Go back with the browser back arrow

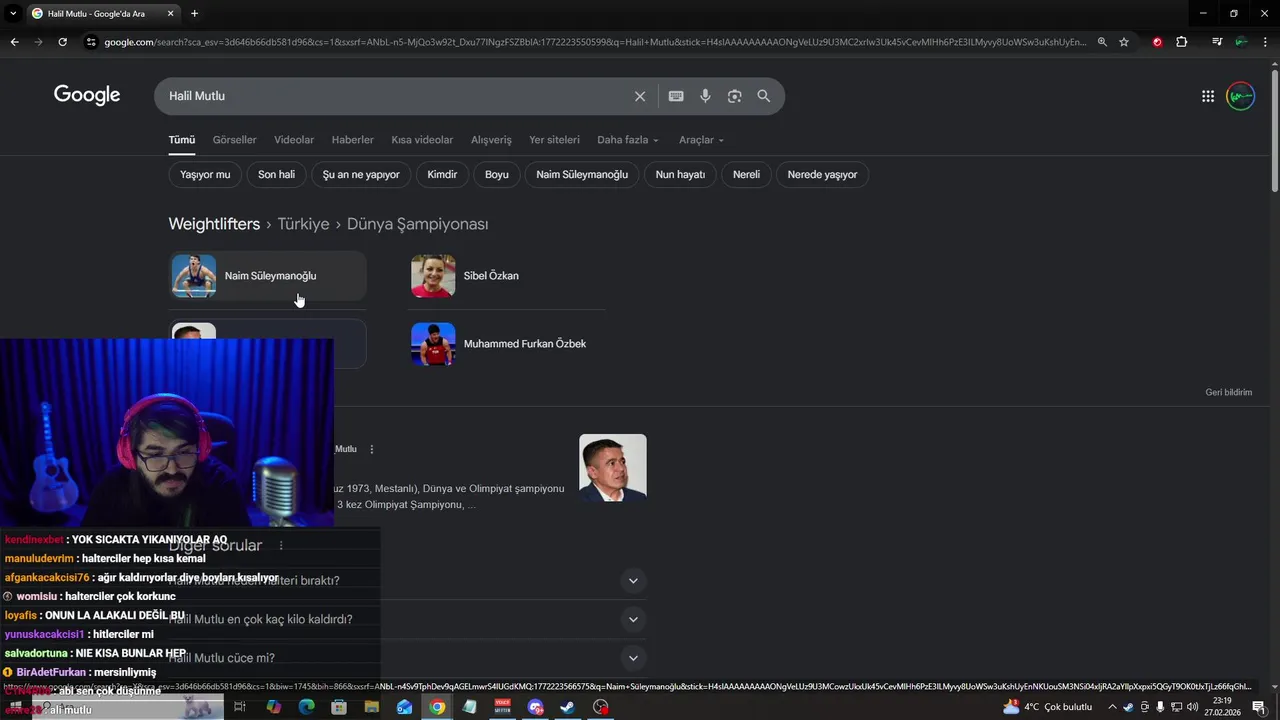tap(14, 42)
